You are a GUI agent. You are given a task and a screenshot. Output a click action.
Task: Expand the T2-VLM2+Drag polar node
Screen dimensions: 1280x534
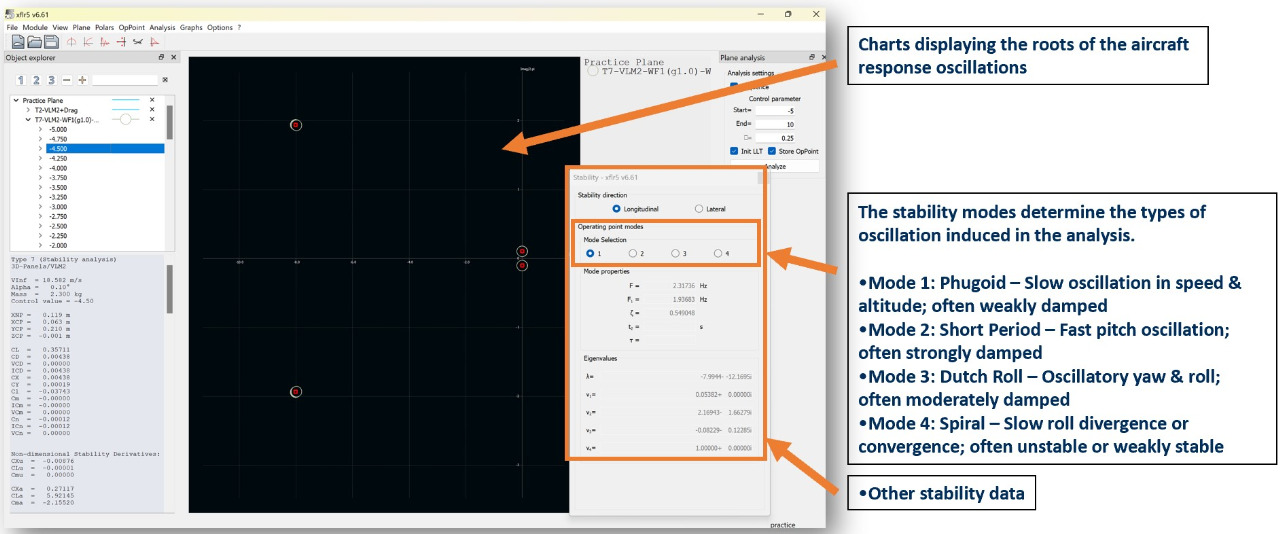pos(28,110)
